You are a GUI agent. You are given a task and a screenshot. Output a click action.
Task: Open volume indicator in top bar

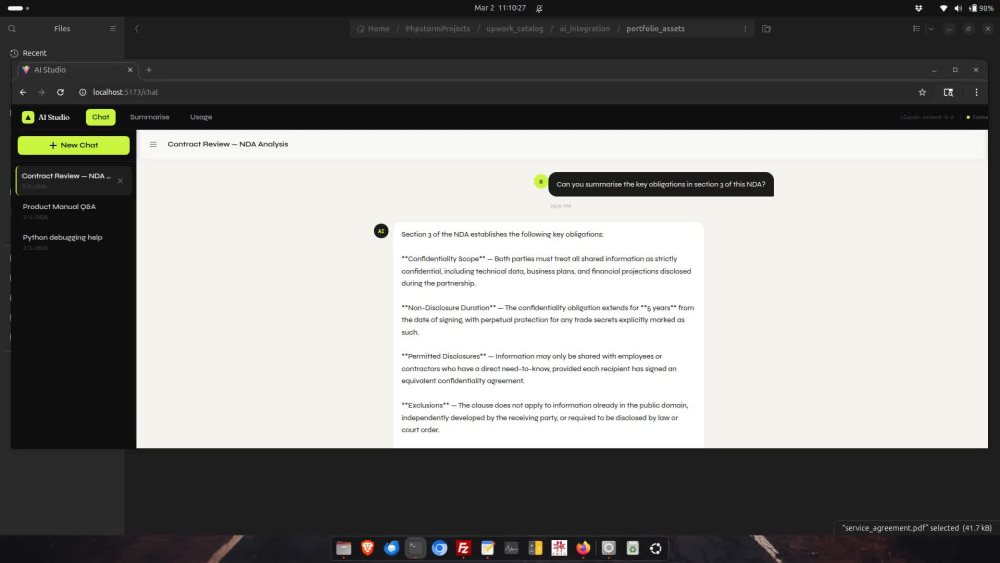(958, 8)
